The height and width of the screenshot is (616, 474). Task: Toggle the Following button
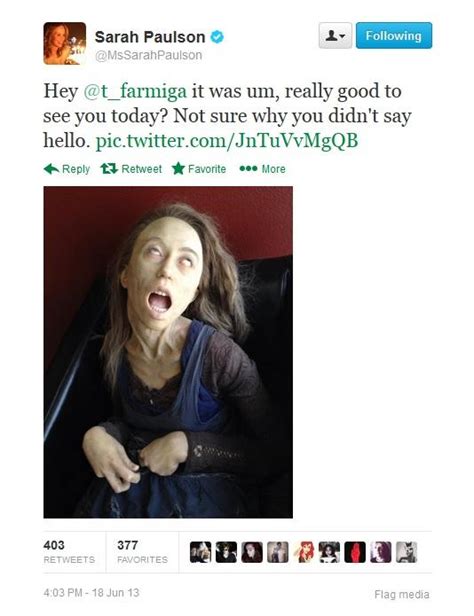(393, 36)
